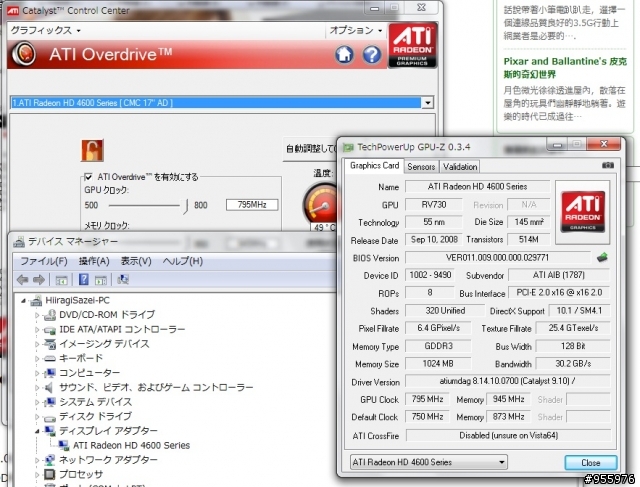This screenshot has width=640, height=487.
Task: Click the keyboard (キーボード) device icon
Action: click(x=49, y=358)
